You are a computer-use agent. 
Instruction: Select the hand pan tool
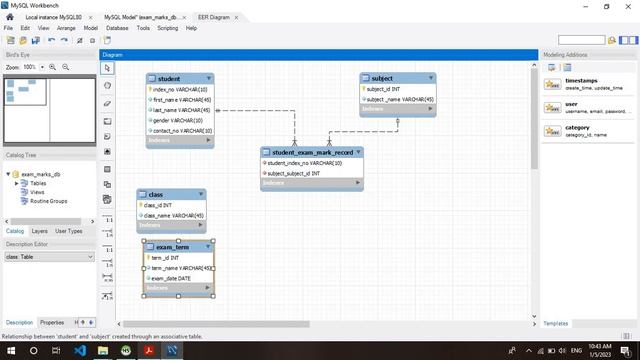coord(107,86)
